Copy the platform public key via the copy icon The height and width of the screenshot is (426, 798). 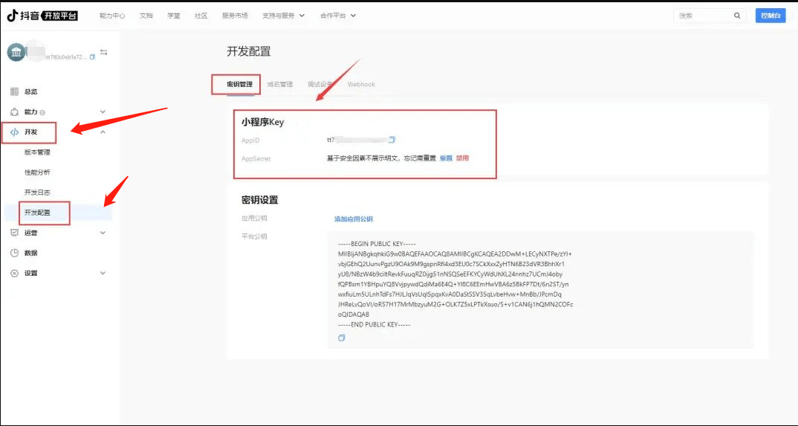pyautogui.click(x=341, y=338)
